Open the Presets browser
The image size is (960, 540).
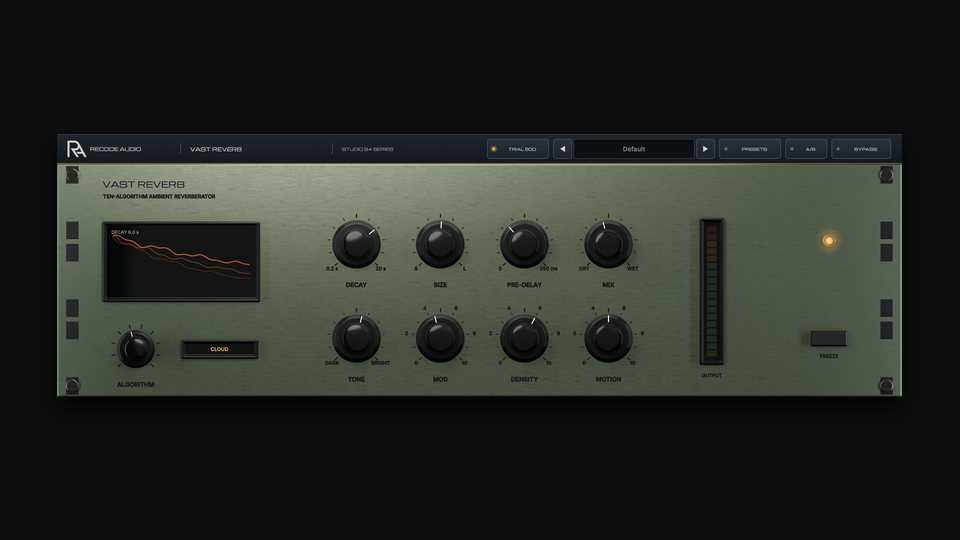(749, 149)
